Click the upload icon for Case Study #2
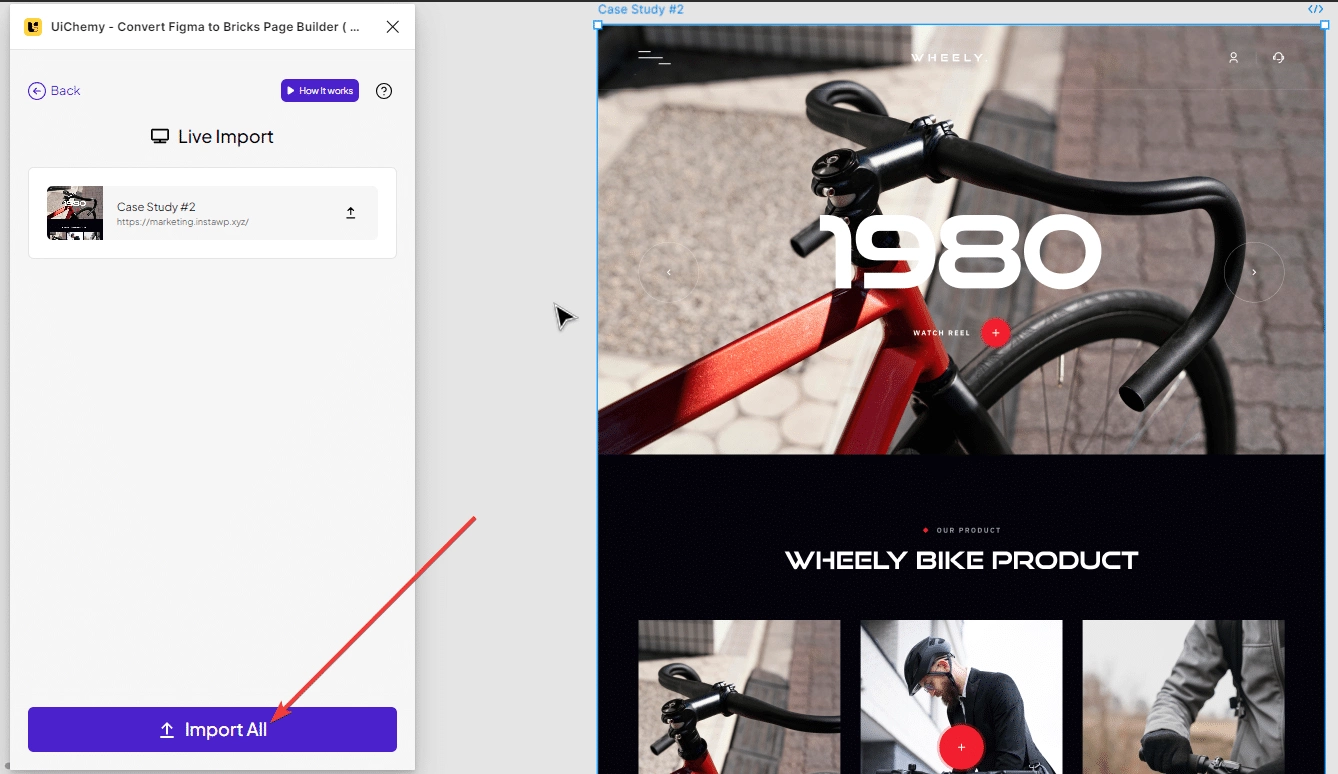The width and height of the screenshot is (1338, 774). [x=351, y=213]
